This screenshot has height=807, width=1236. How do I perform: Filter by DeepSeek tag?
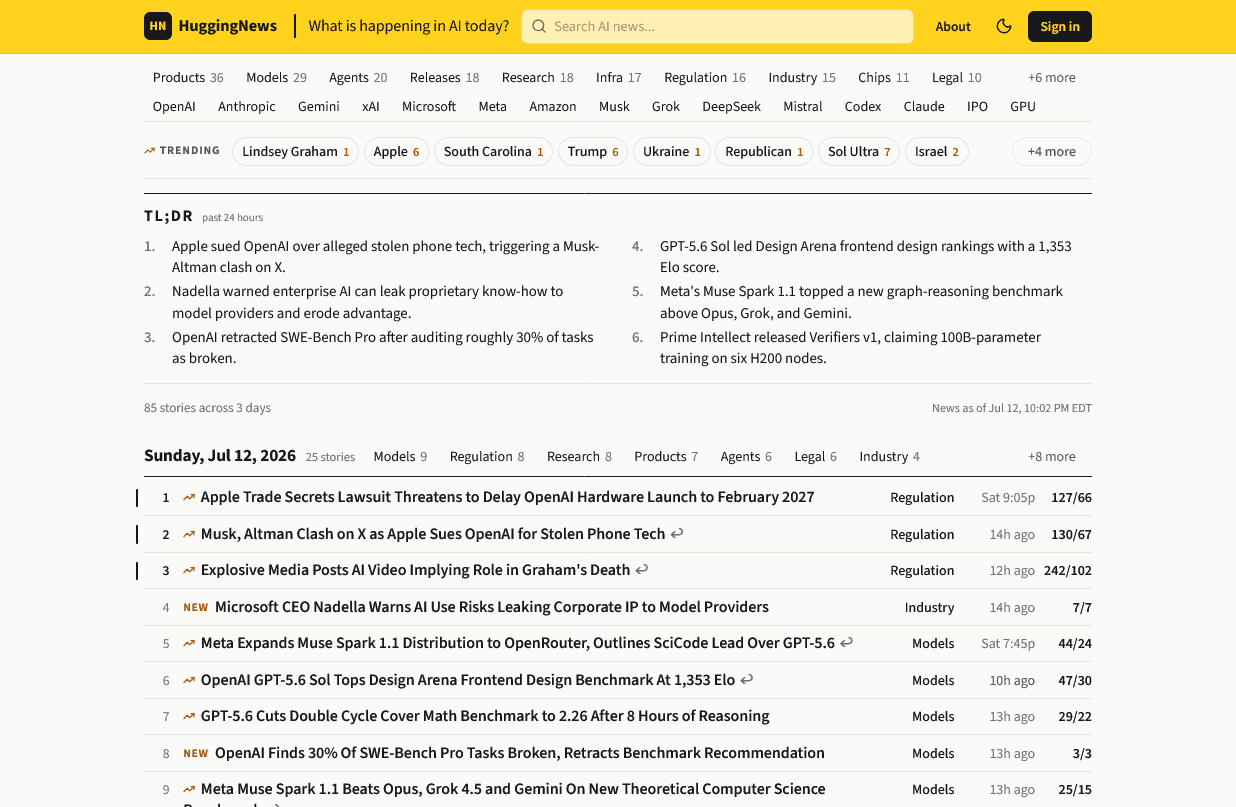click(x=732, y=106)
